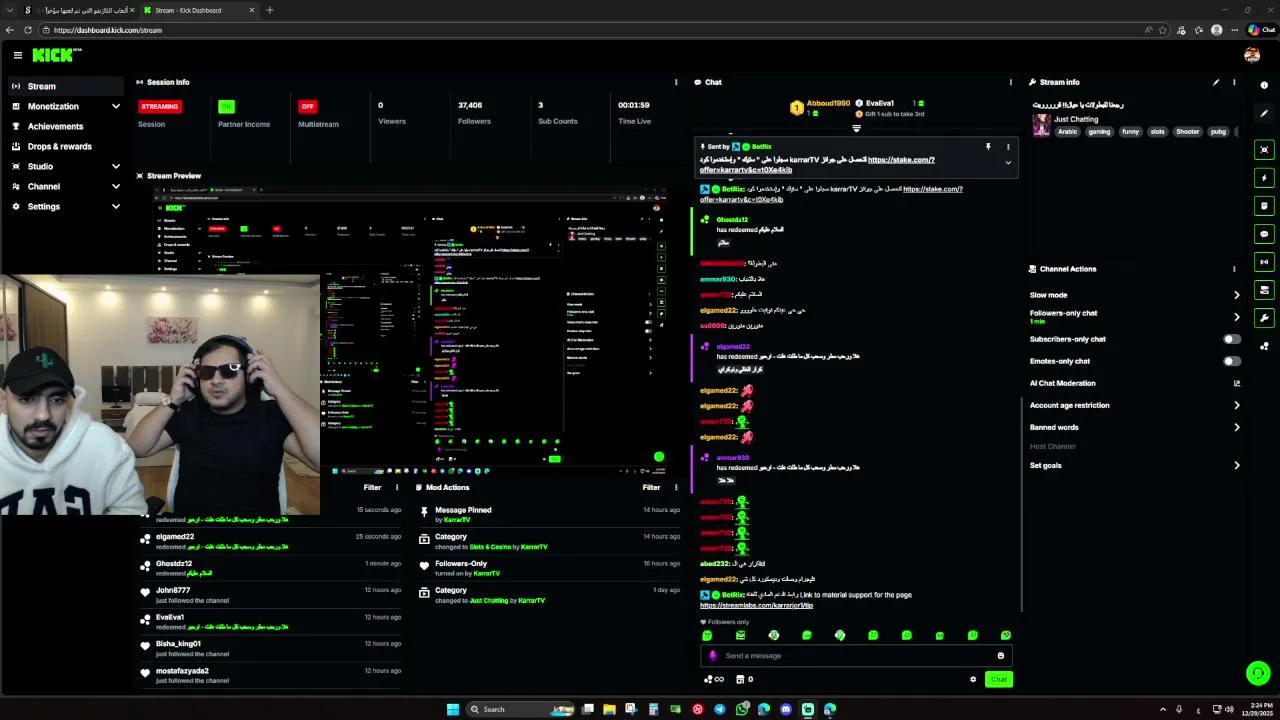This screenshot has height=720, width=1280.
Task: Open Windows Start menu
Action: coord(452,709)
